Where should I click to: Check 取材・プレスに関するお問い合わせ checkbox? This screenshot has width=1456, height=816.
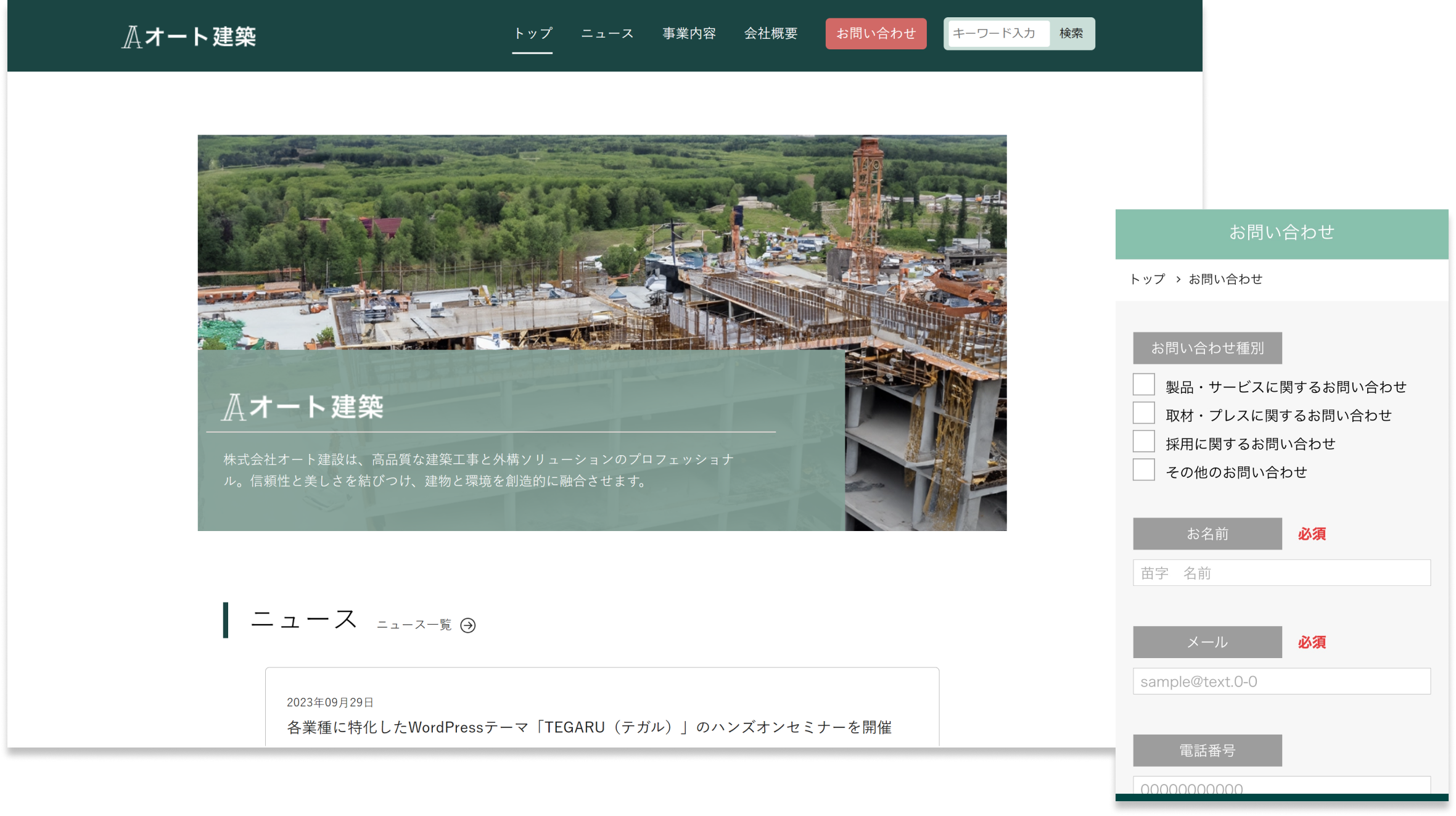(x=1143, y=413)
